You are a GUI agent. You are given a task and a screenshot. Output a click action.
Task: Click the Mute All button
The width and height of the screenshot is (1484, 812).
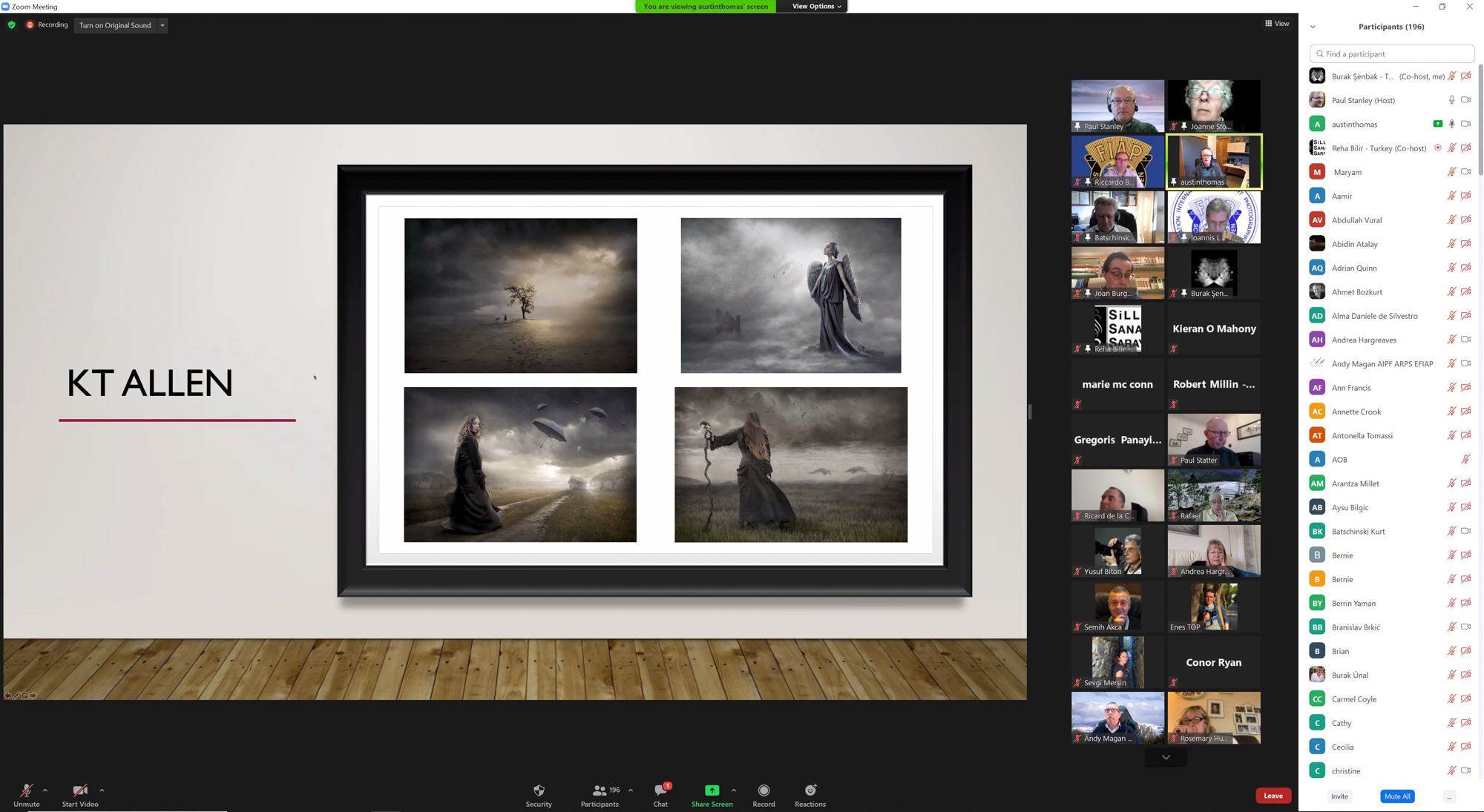point(1397,796)
